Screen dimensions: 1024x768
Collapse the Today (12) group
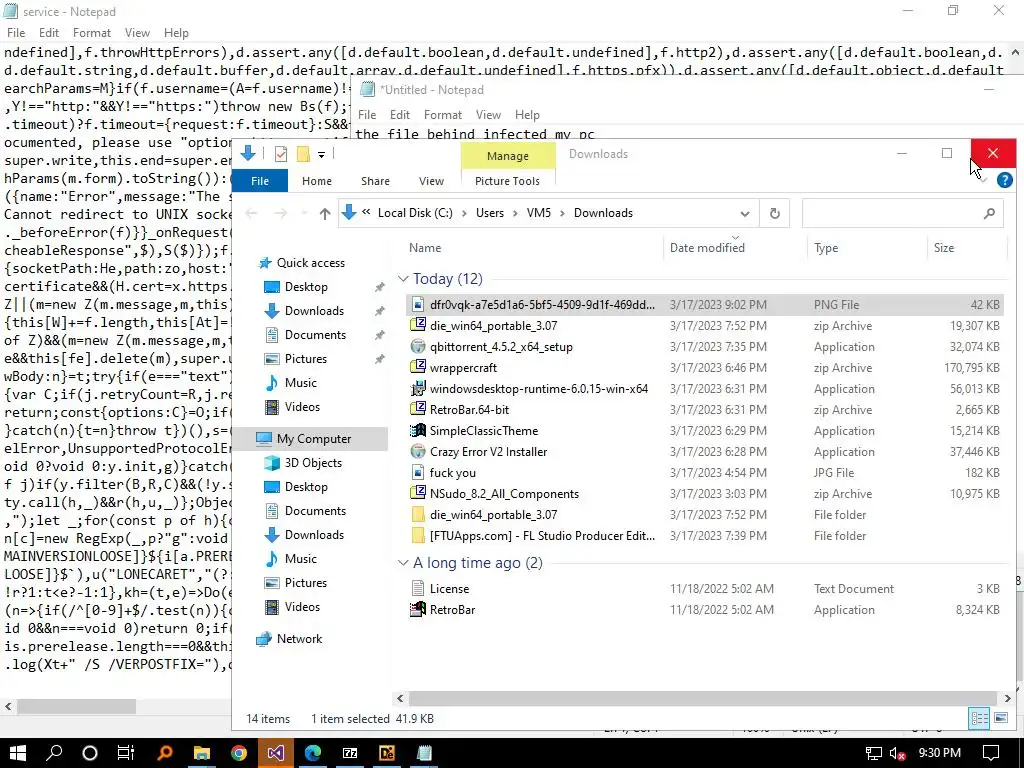pos(403,279)
